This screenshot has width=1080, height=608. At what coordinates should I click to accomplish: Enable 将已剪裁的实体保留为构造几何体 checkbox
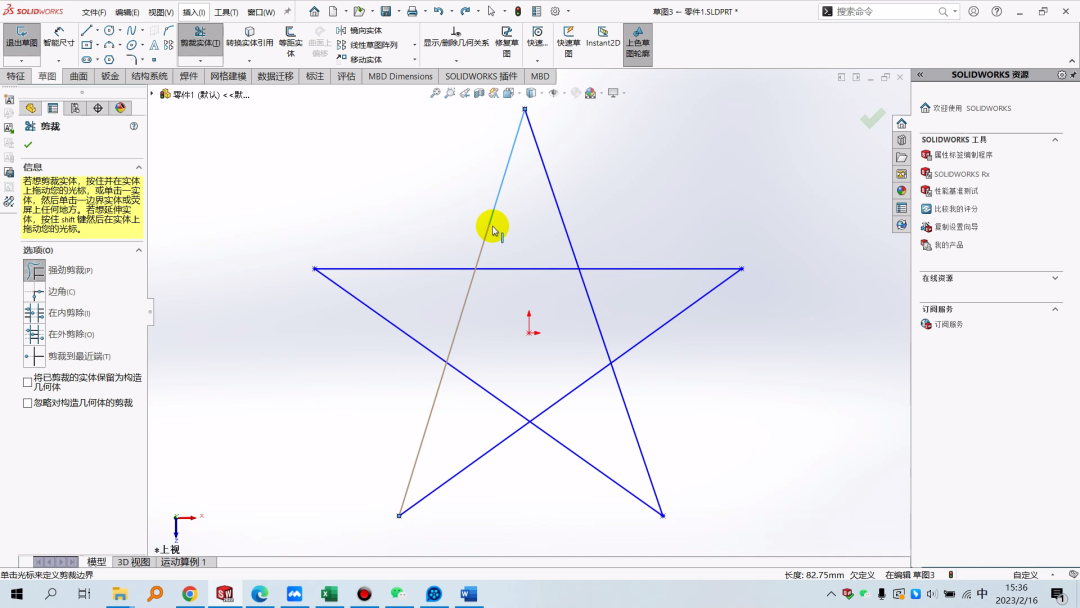tap(27, 382)
